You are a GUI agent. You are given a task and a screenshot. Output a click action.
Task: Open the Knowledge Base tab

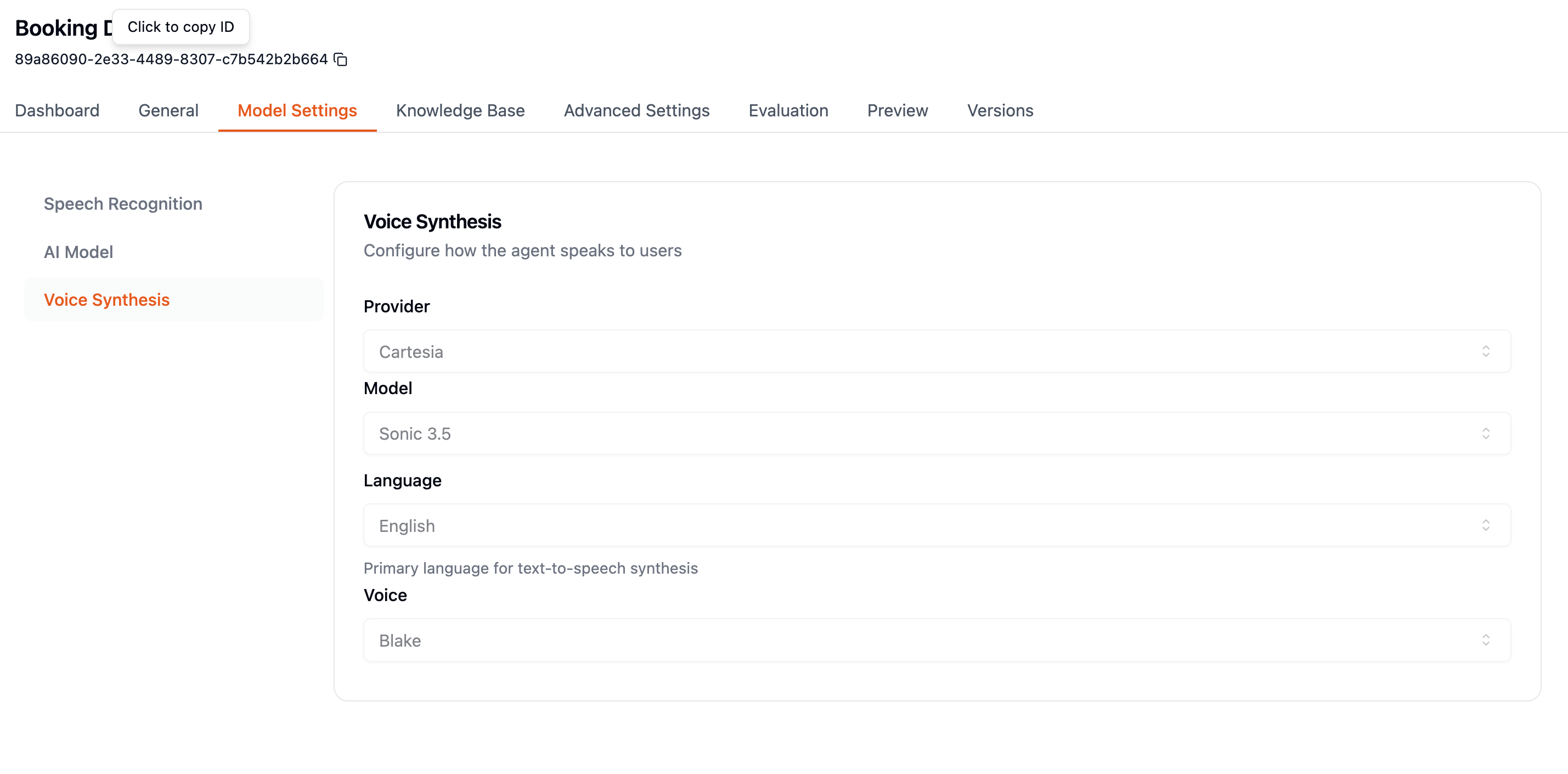tap(460, 110)
